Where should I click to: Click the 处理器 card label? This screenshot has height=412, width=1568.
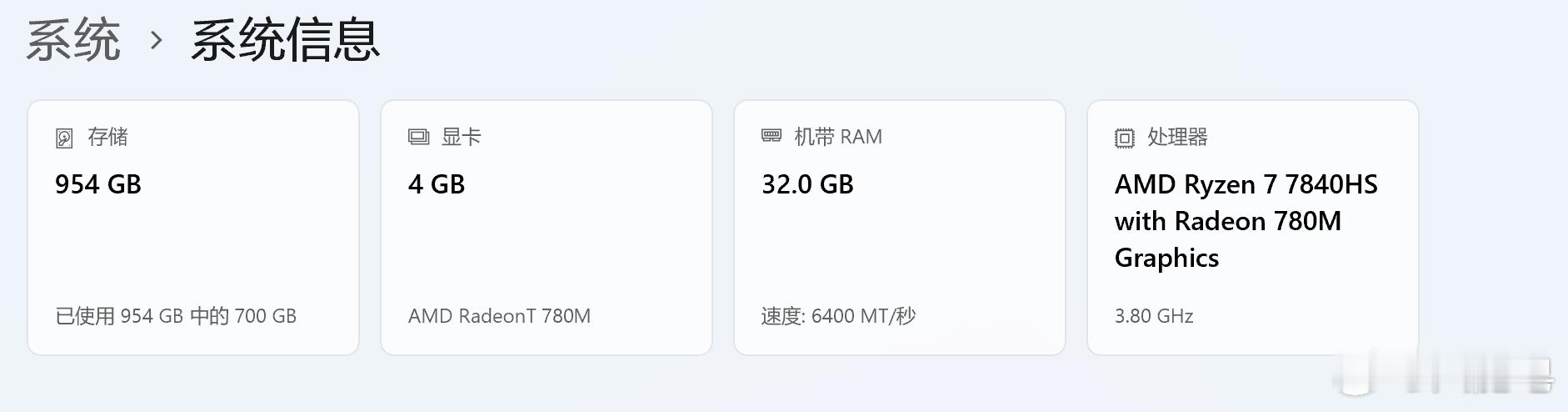(x=1177, y=137)
